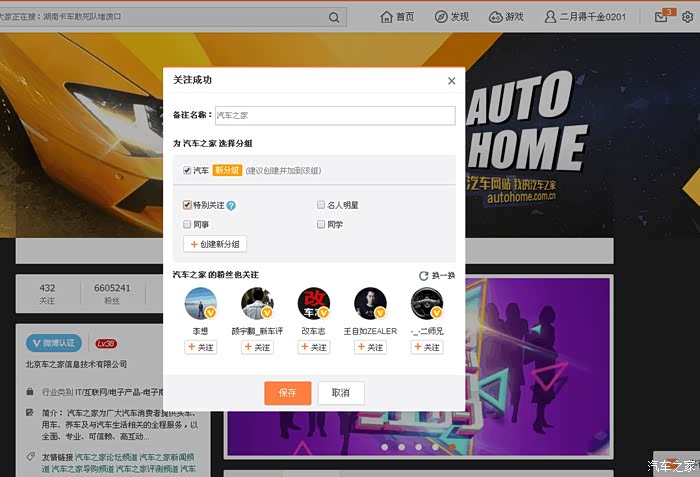This screenshot has height=477, width=700.
Task: Open the 首页 home link
Action: click(397, 17)
